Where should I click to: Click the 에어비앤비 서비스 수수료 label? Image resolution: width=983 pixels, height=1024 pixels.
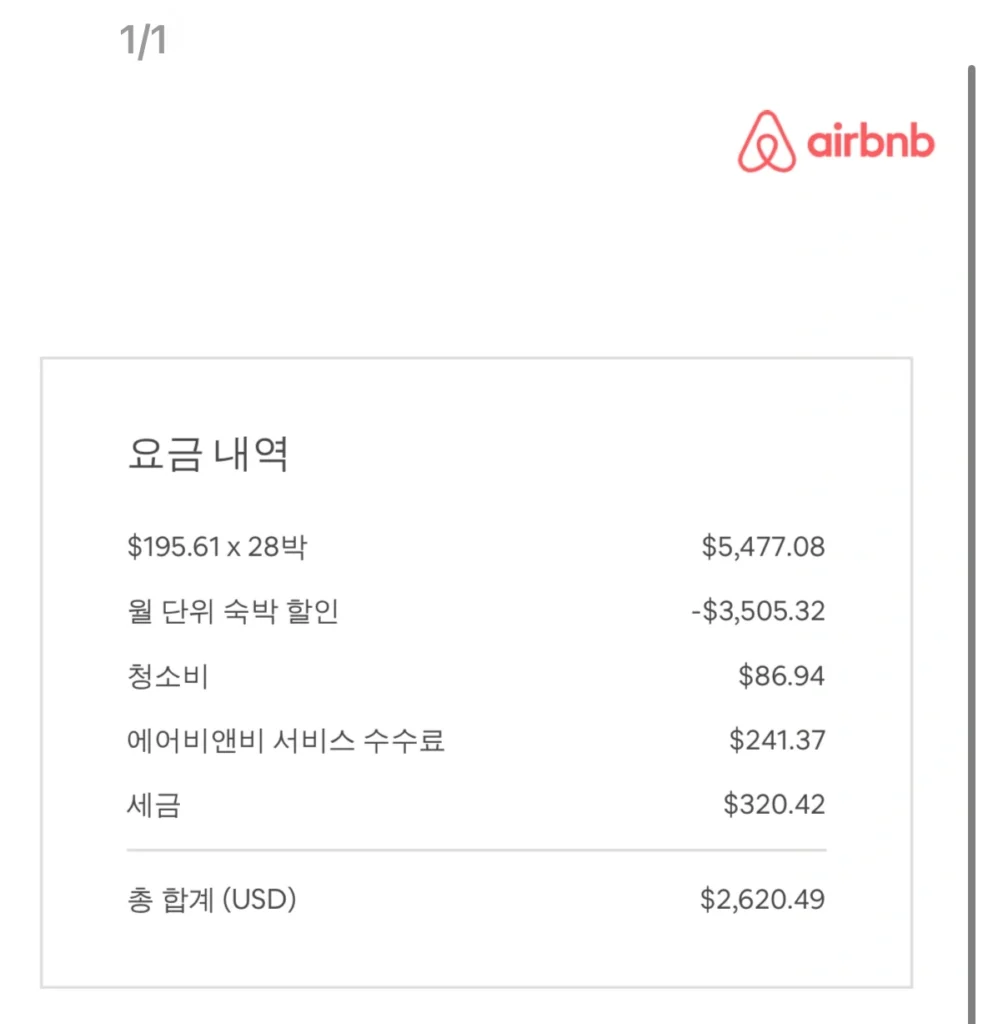[286, 741]
